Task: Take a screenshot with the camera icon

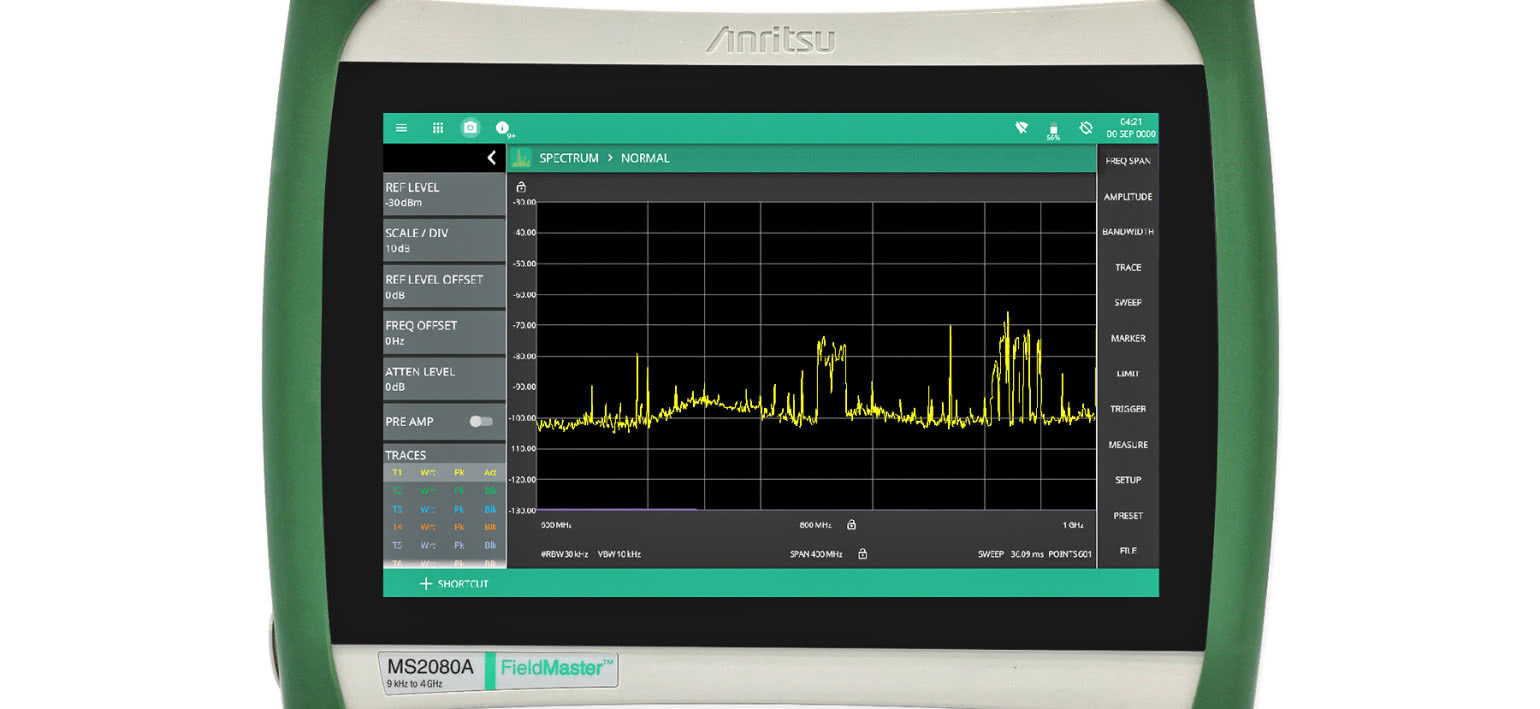Action: coord(469,127)
